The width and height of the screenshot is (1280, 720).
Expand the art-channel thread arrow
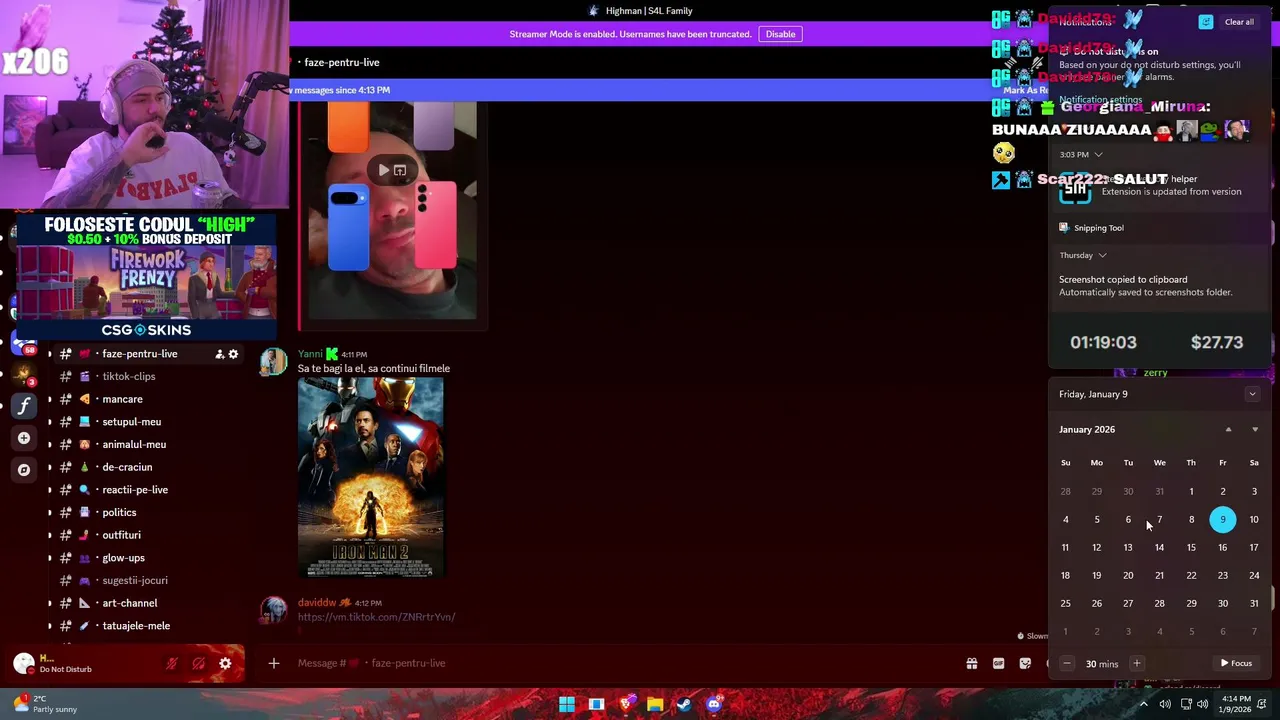(50, 603)
